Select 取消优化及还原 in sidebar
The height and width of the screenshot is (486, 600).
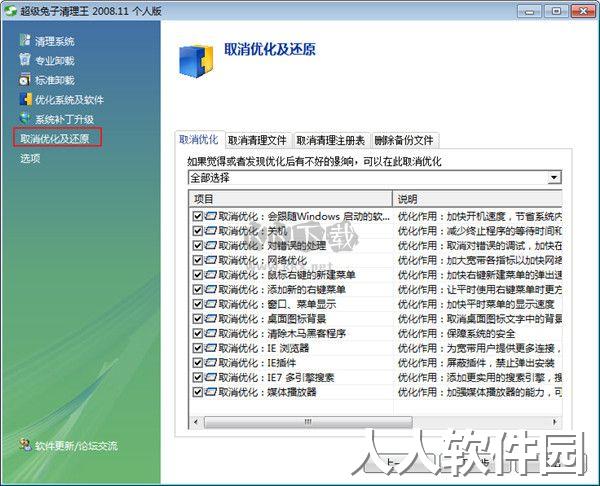pyautogui.click(x=57, y=138)
